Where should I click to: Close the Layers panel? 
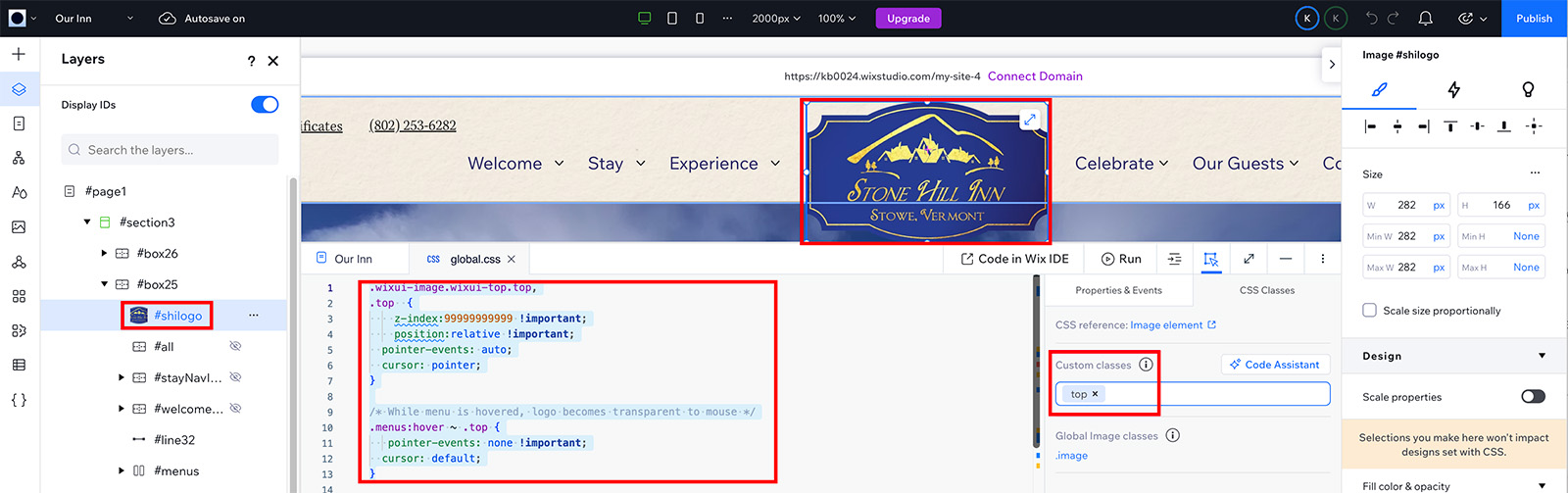tap(273, 61)
